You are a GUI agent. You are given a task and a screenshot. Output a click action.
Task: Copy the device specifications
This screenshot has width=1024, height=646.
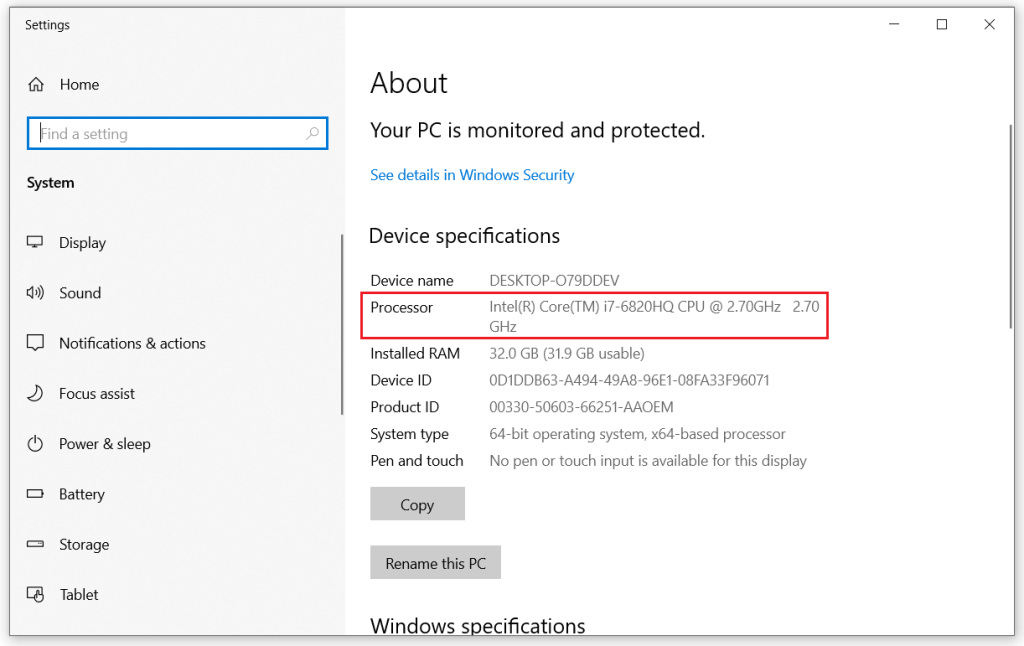click(x=417, y=503)
